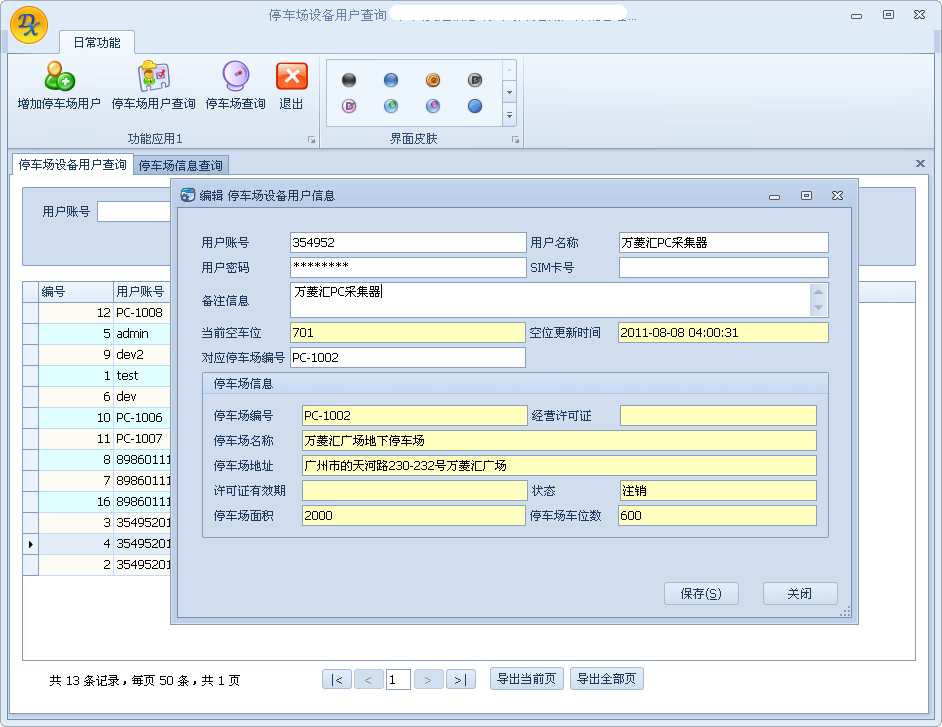Viewport: 942px width, 727px height.
Task: Open 停车场用户查询 from the ribbon
Action: [153, 85]
